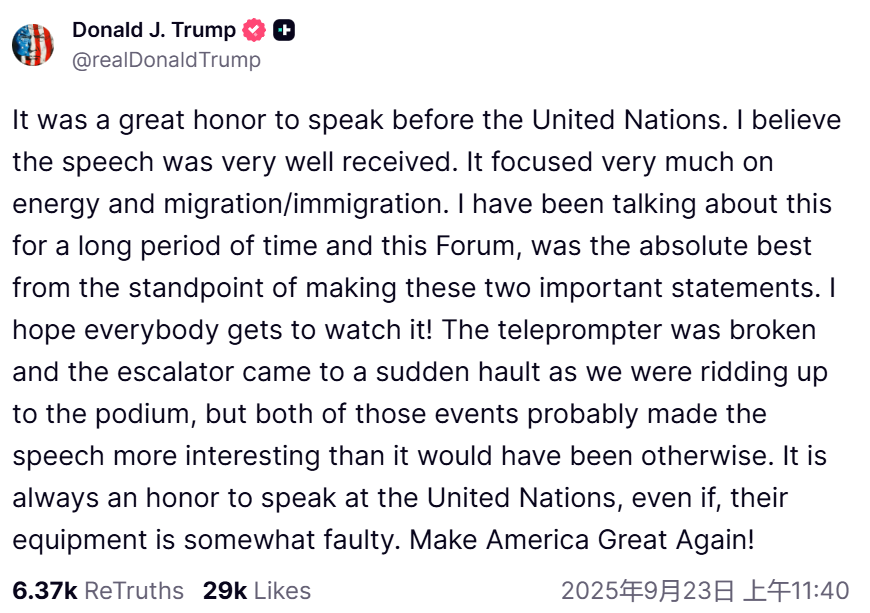Open the Donald J. Trump display name

154,30
